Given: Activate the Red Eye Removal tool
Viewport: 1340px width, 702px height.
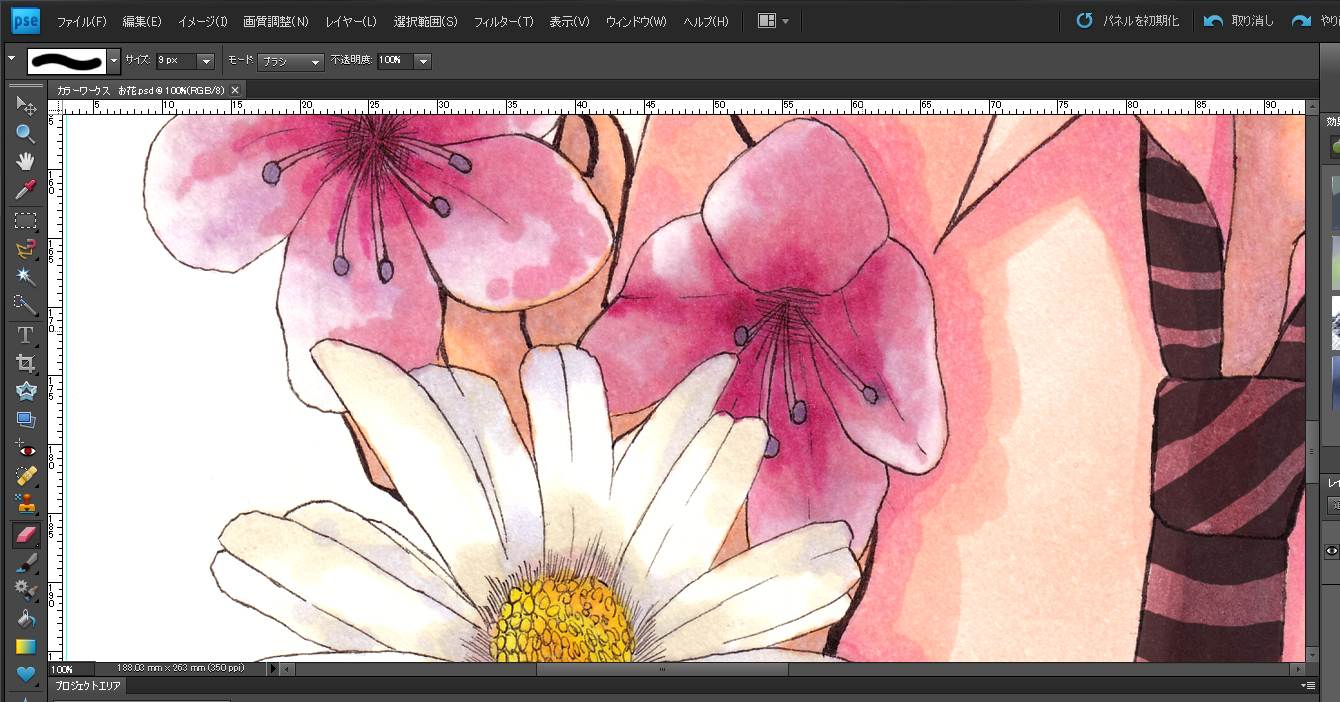Looking at the screenshot, I should [25, 449].
